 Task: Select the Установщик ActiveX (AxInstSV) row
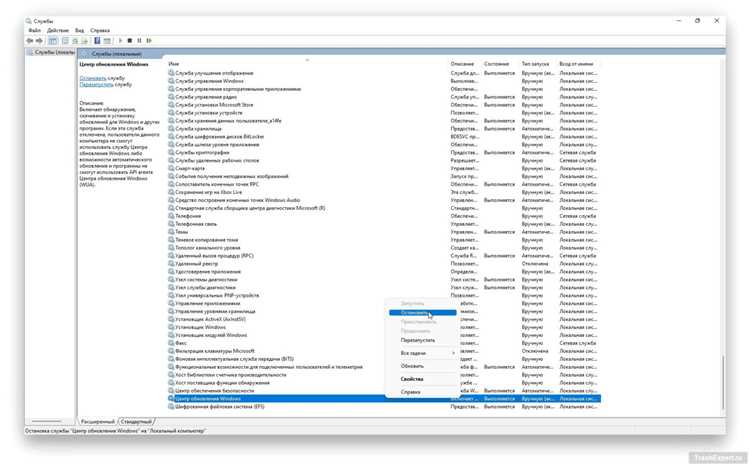coord(383,319)
